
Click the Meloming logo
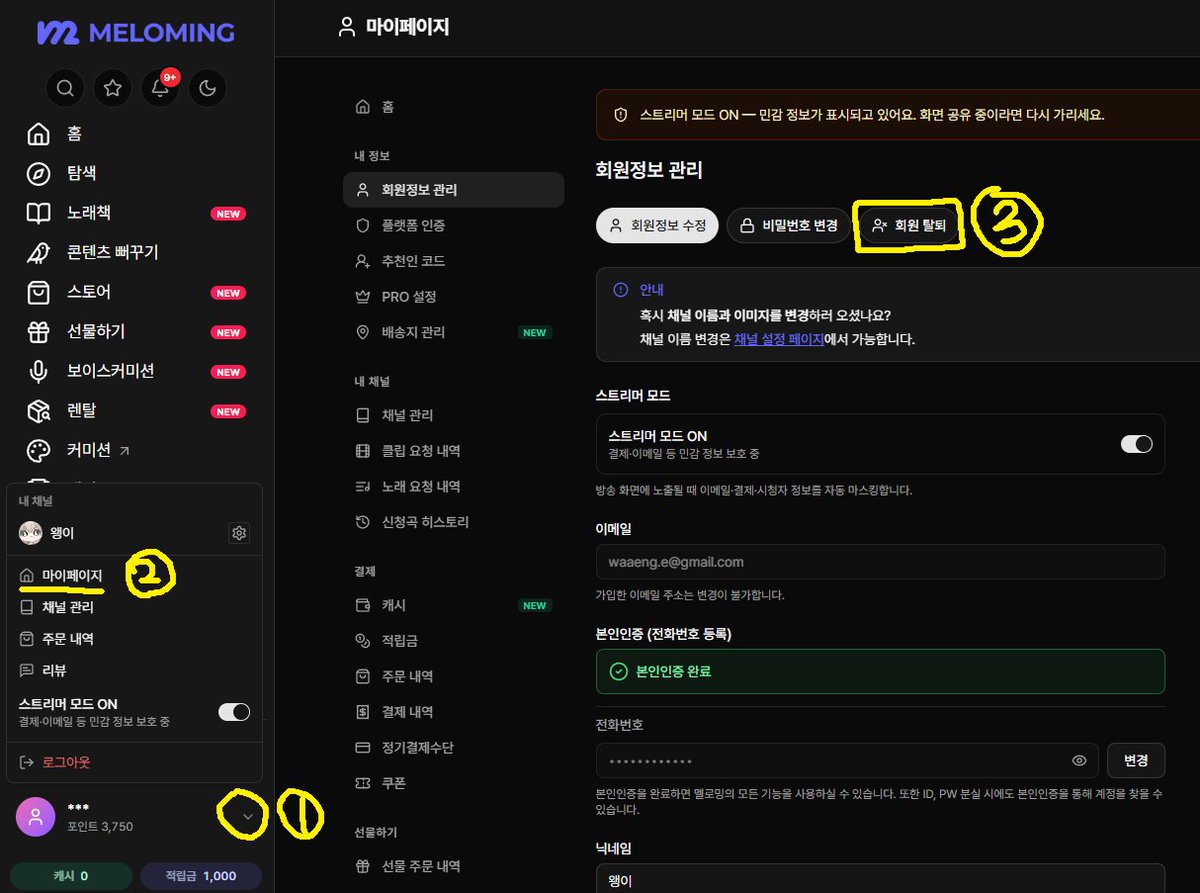(136, 32)
